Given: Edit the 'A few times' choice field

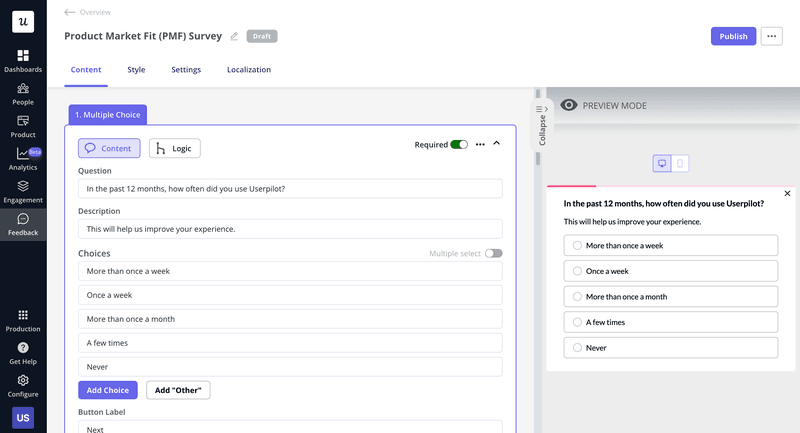Looking at the screenshot, I should pyautogui.click(x=290, y=343).
